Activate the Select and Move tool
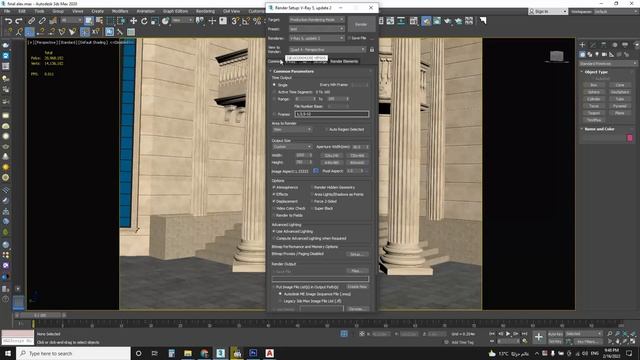 tap(133, 21)
